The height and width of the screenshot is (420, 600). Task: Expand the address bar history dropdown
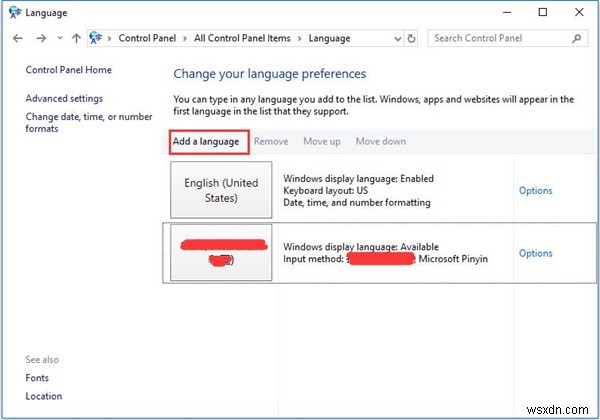tap(398, 39)
